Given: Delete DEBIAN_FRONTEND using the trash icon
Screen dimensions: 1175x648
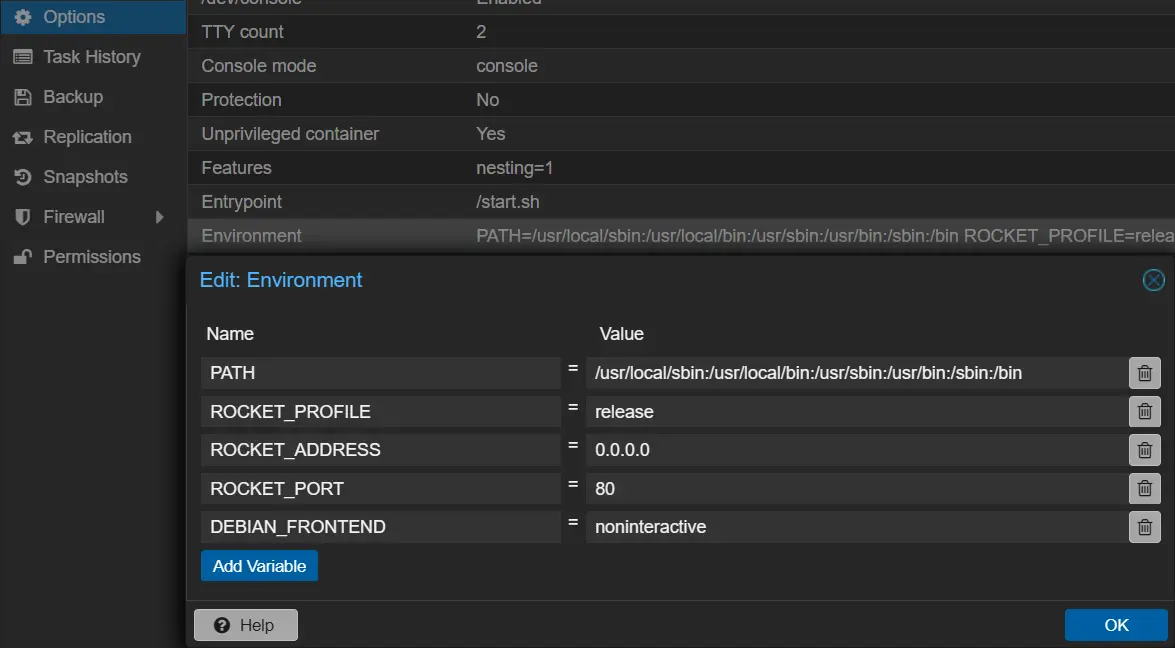Looking at the screenshot, I should tap(1144, 526).
